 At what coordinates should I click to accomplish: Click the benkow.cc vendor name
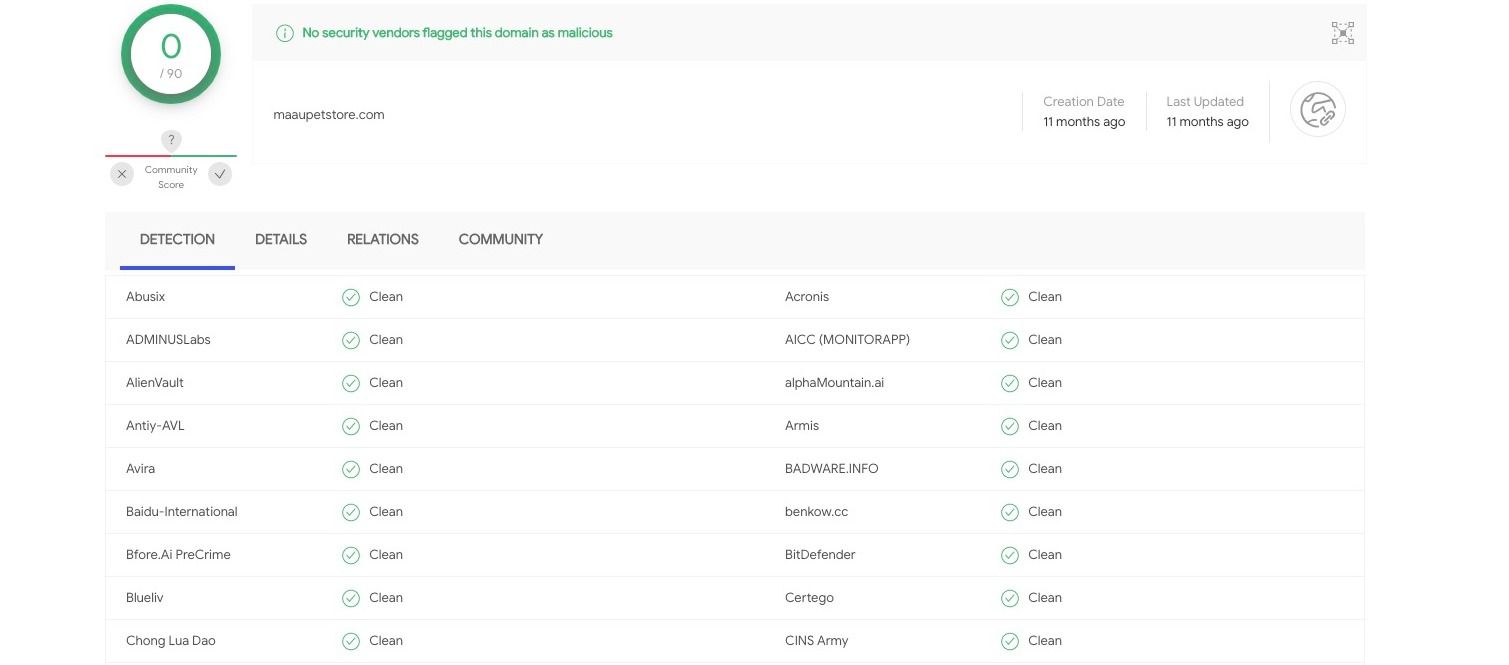(x=817, y=512)
